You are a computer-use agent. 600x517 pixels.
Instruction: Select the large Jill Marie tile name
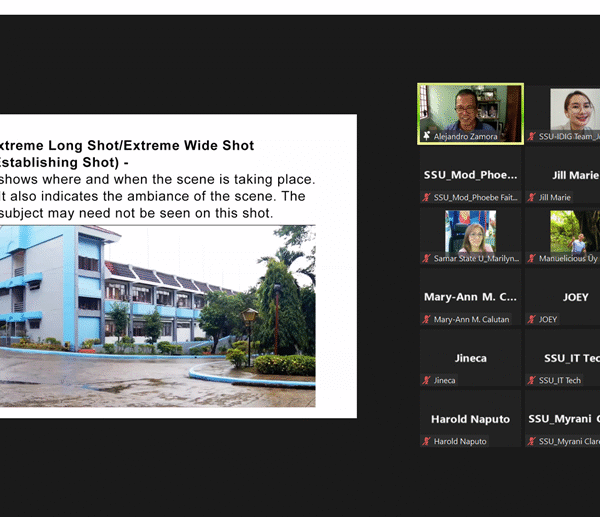click(576, 175)
